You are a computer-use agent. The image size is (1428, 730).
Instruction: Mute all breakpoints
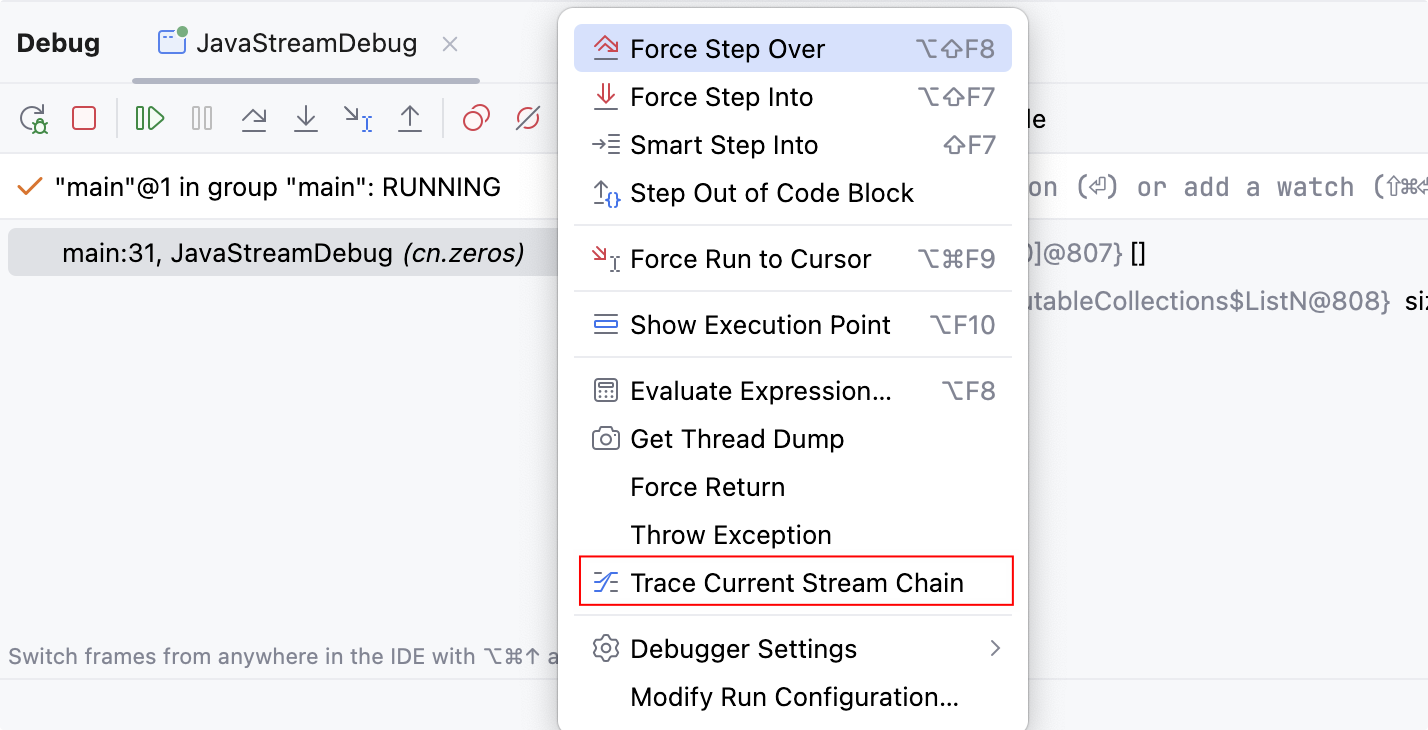click(528, 118)
